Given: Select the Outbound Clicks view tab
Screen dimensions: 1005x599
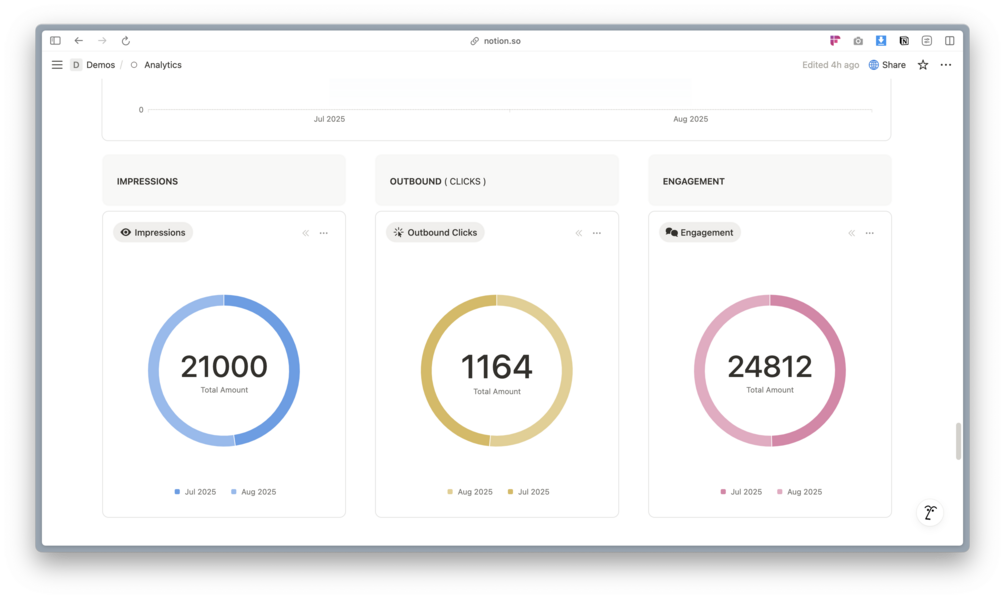Looking at the screenshot, I should coord(435,233).
